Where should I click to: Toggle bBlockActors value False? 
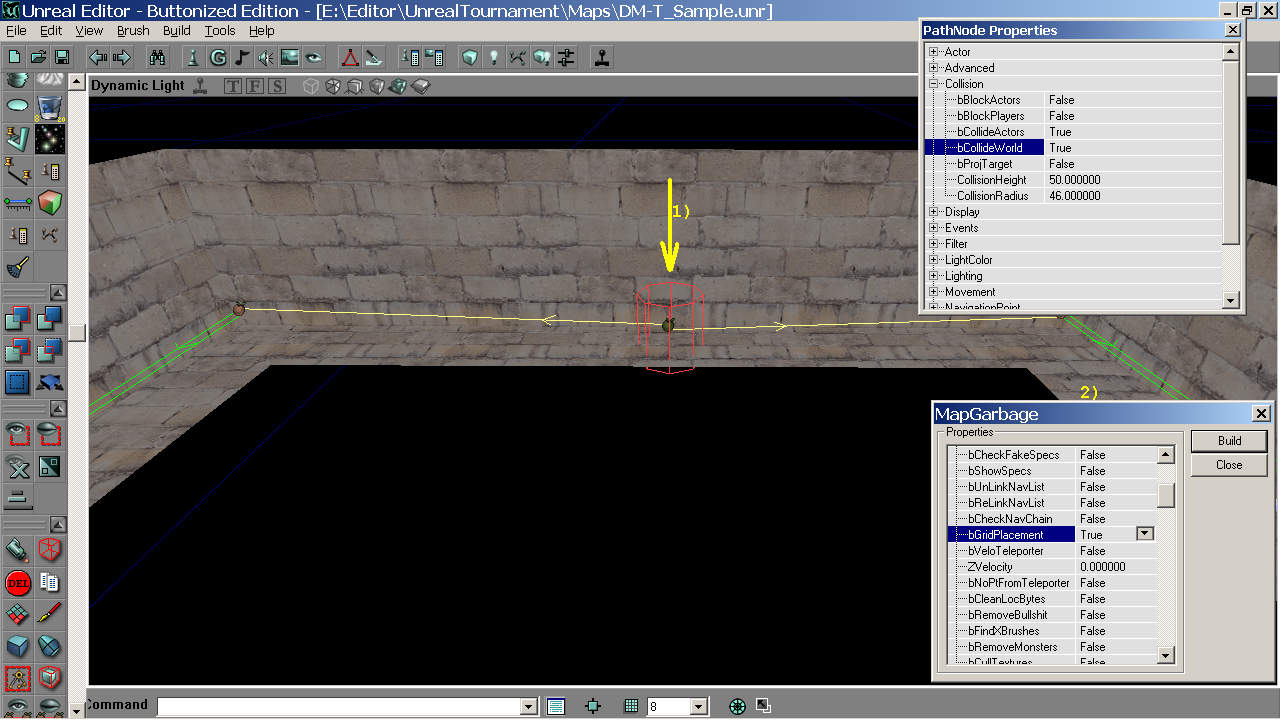(1132, 100)
